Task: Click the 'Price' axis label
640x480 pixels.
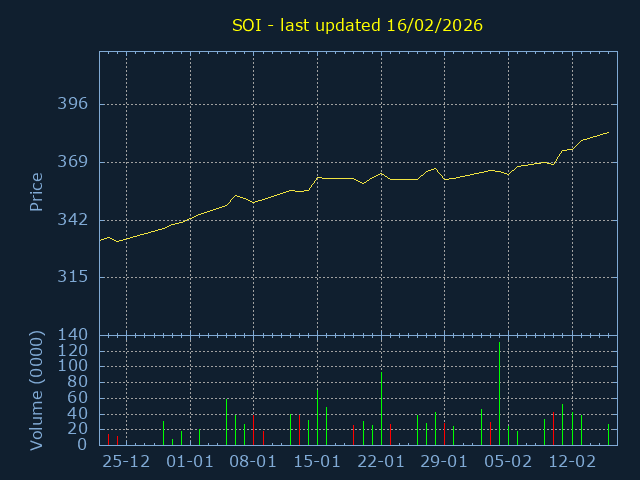Action: (x=36, y=192)
